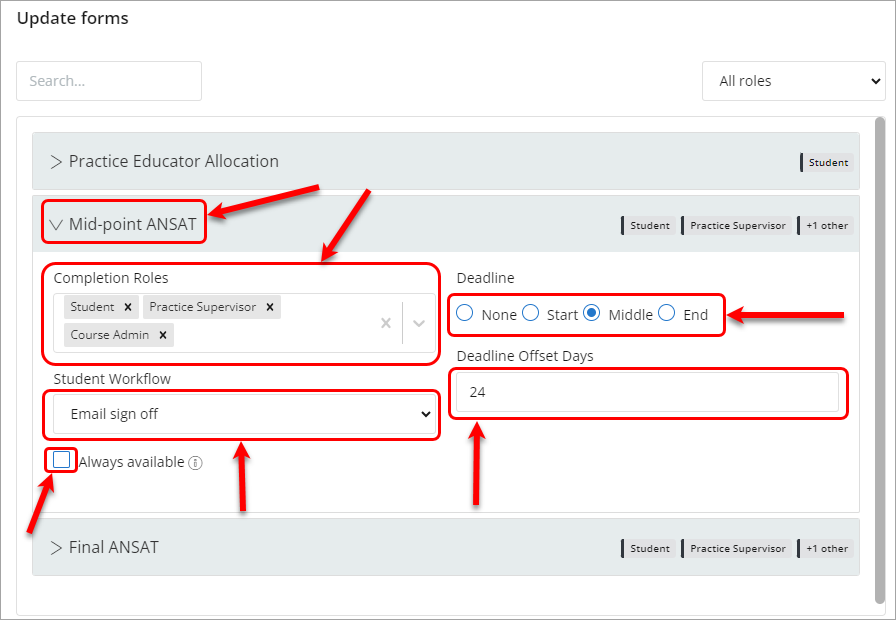Open the All roles dropdown
896x620 pixels.
pyautogui.click(x=794, y=81)
